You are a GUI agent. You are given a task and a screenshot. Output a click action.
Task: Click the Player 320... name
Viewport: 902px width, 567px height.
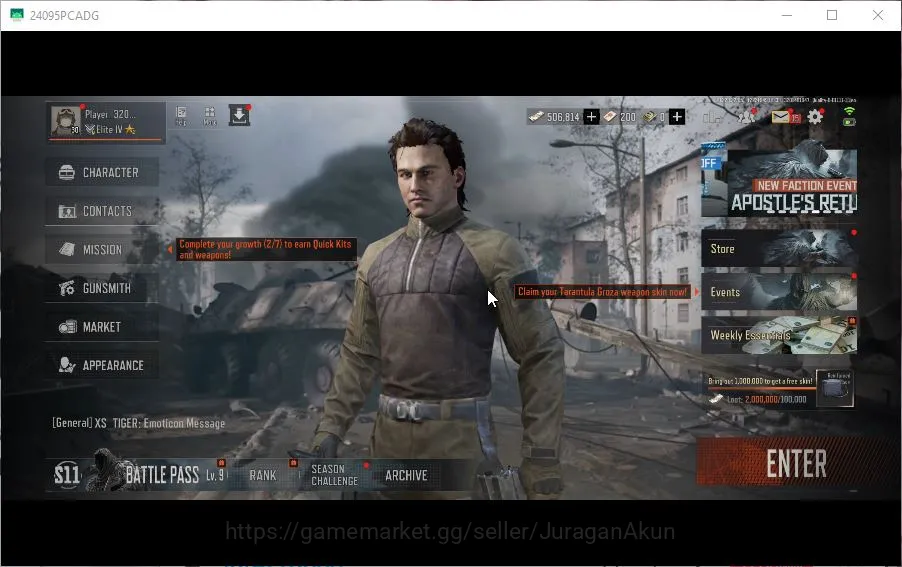(110, 114)
